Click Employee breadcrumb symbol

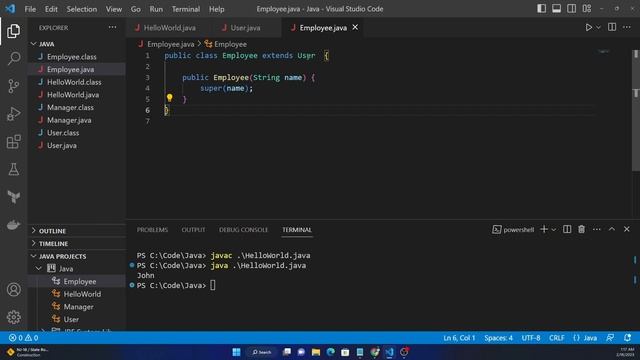(x=226, y=44)
